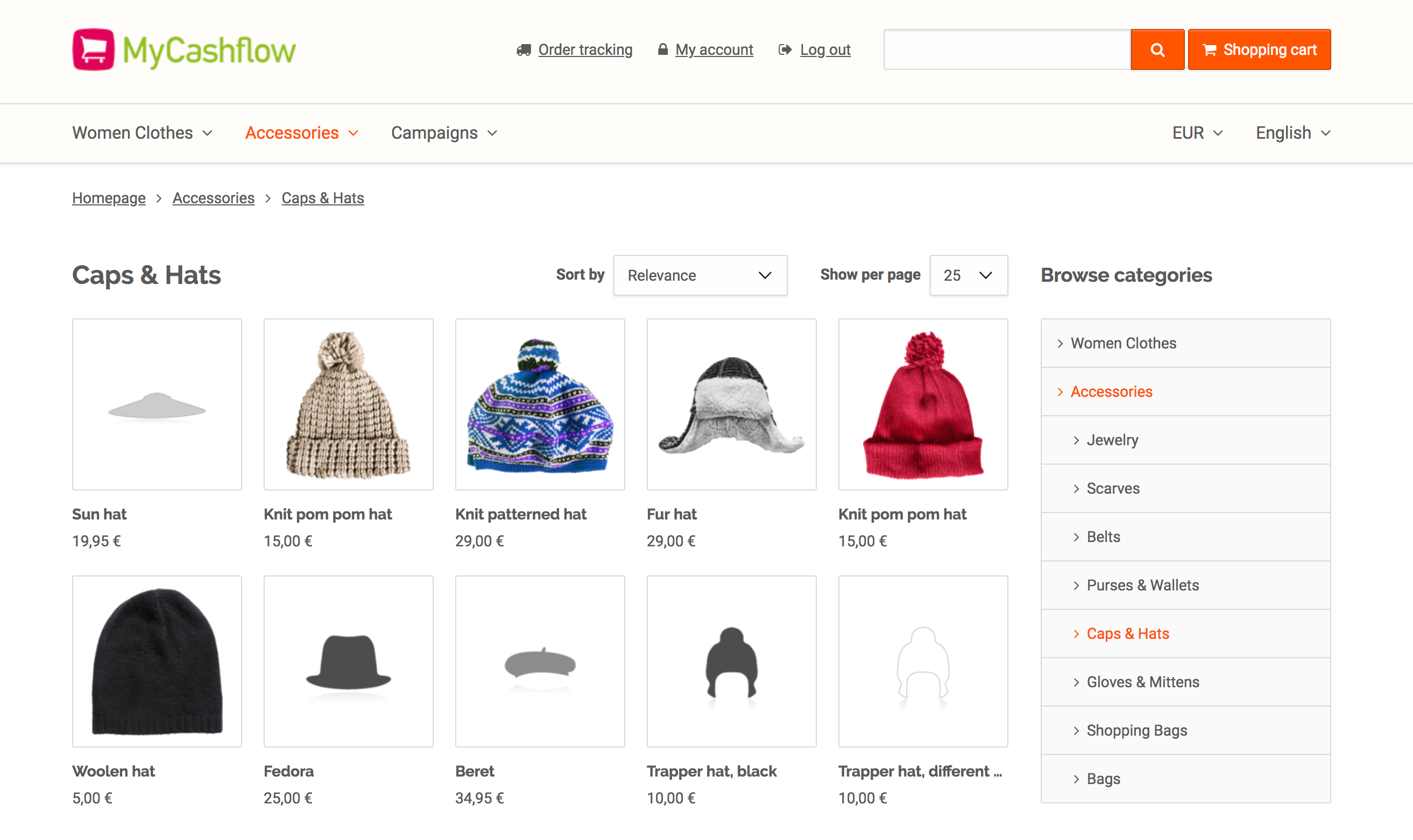Go to My account link
This screenshot has width=1413, height=840.
[x=713, y=50]
